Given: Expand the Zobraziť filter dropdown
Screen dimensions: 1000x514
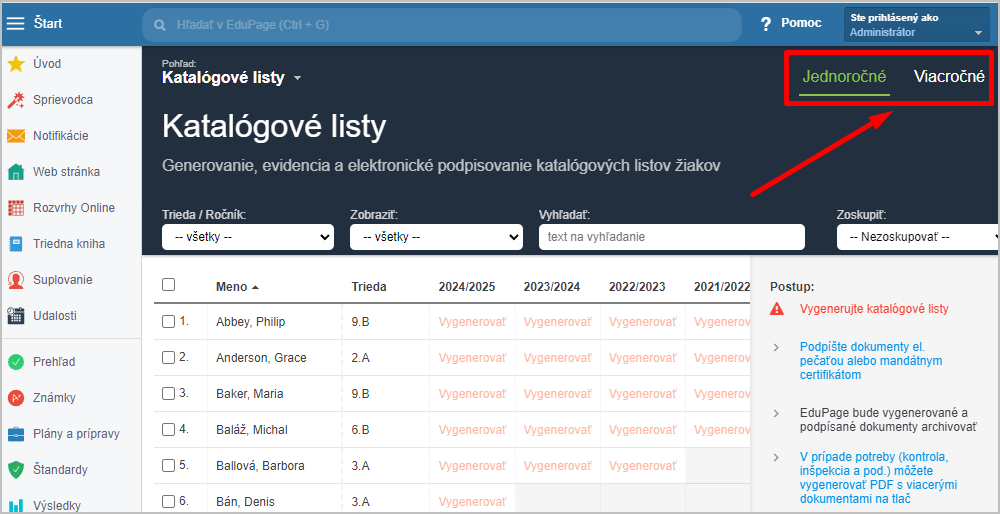Looking at the screenshot, I should click(436, 237).
